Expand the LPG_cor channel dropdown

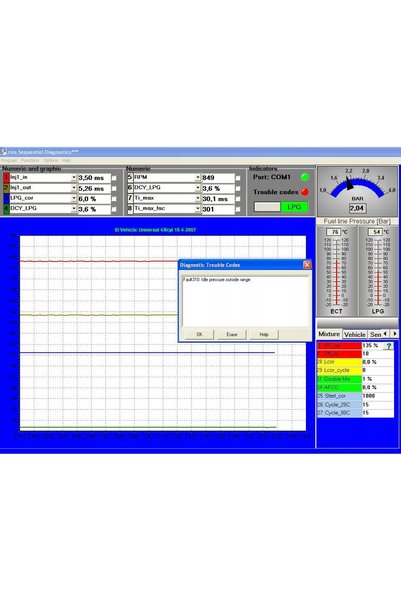(x=74, y=199)
